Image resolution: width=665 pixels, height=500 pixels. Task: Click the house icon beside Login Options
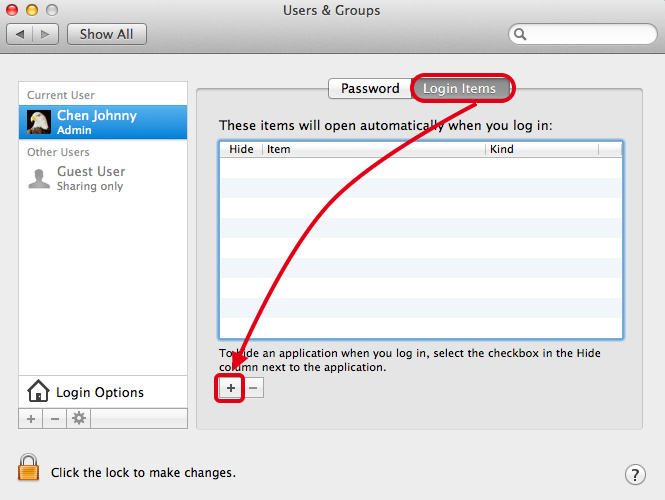tap(38, 391)
